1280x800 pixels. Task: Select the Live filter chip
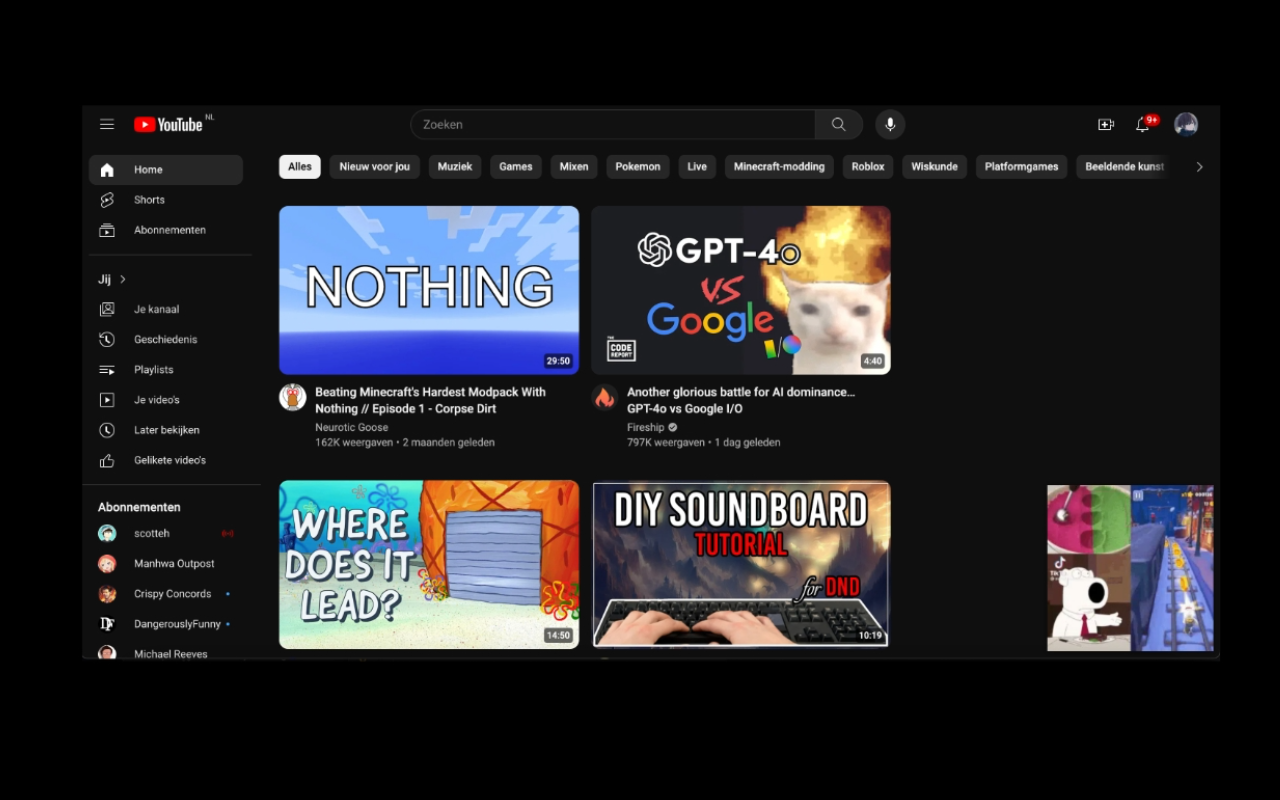pos(697,167)
